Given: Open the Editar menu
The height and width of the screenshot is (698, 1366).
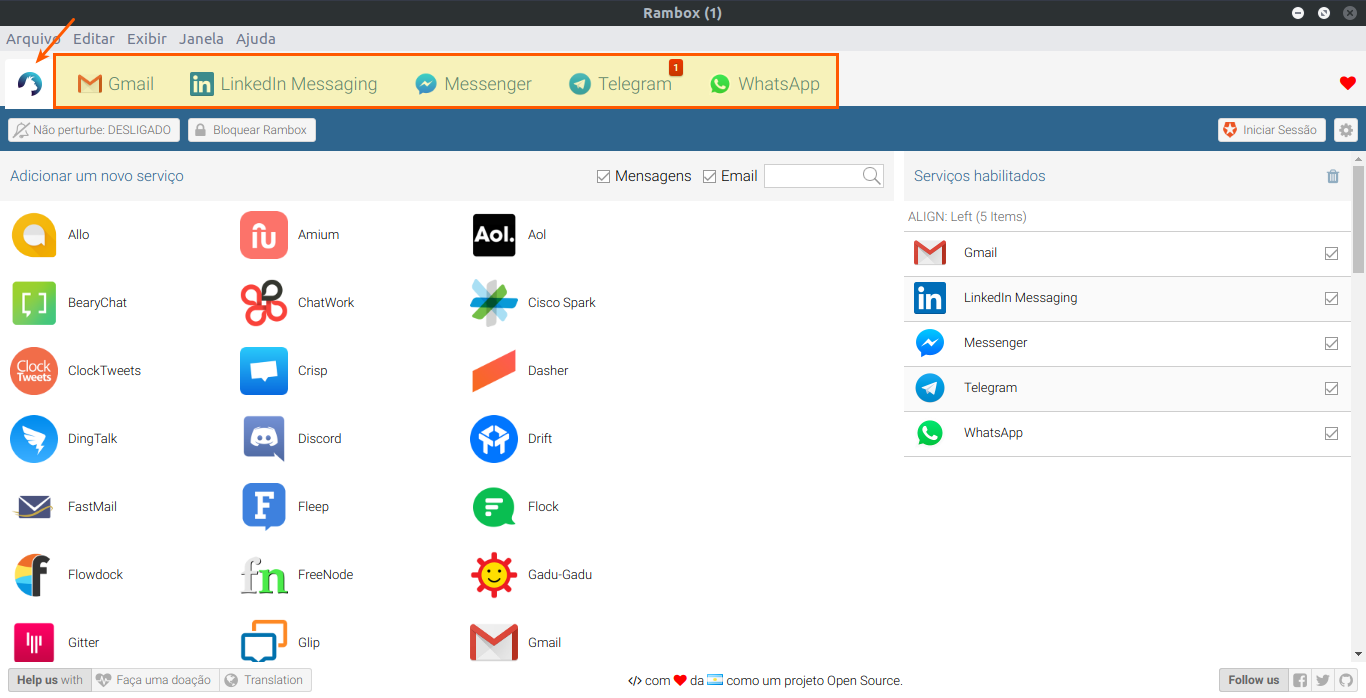Looking at the screenshot, I should (94, 39).
